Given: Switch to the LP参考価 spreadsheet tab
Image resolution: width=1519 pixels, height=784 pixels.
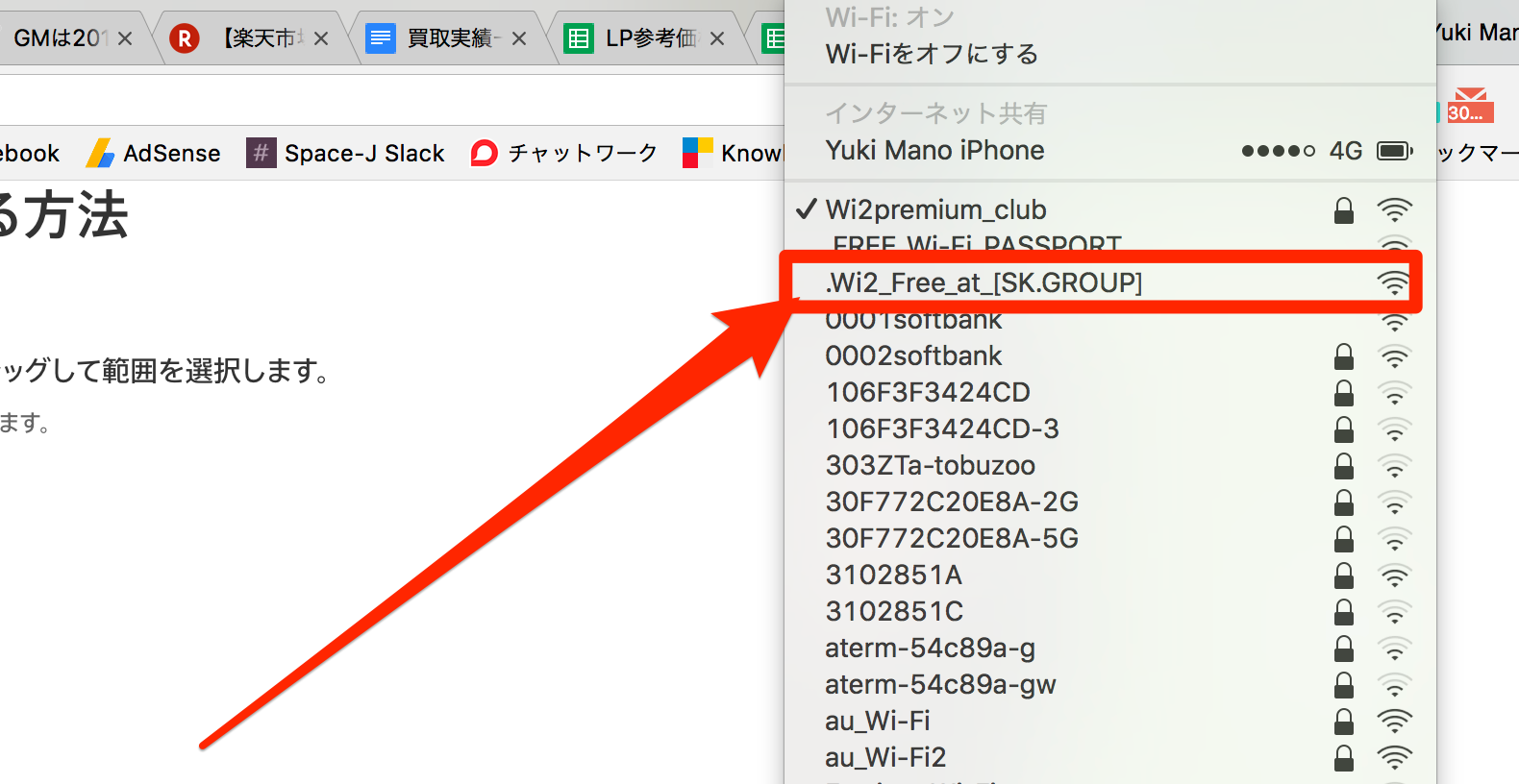Looking at the screenshot, I should click(652, 38).
